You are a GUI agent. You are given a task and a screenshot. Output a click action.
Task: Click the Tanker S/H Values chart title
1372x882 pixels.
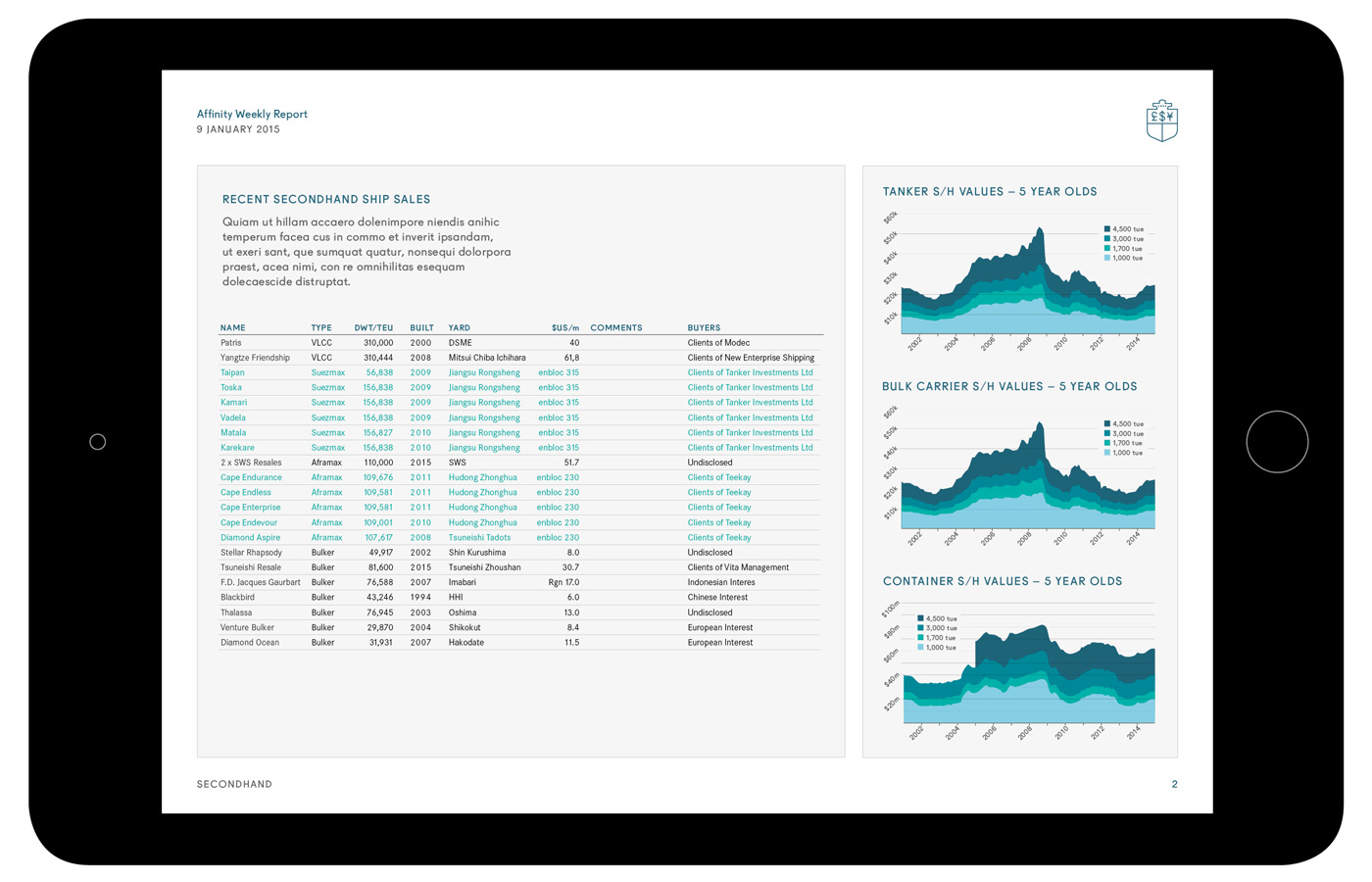click(989, 192)
